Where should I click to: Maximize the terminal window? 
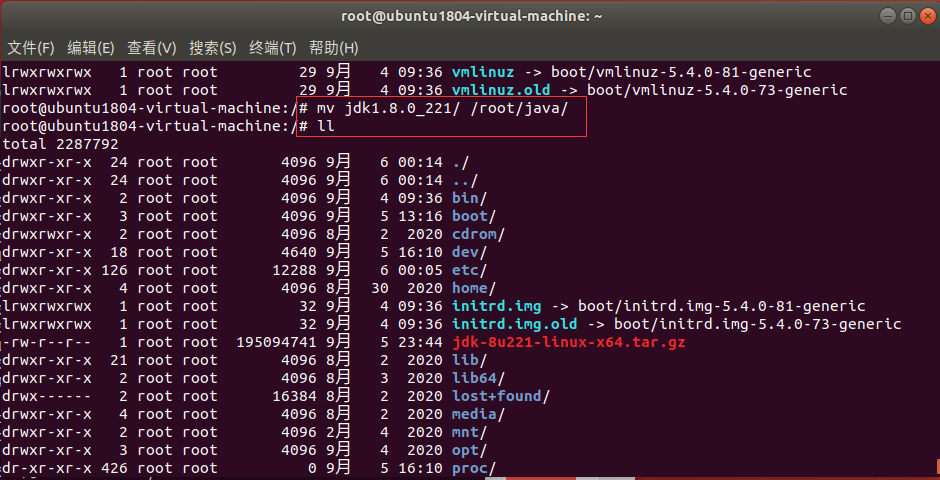pos(908,16)
